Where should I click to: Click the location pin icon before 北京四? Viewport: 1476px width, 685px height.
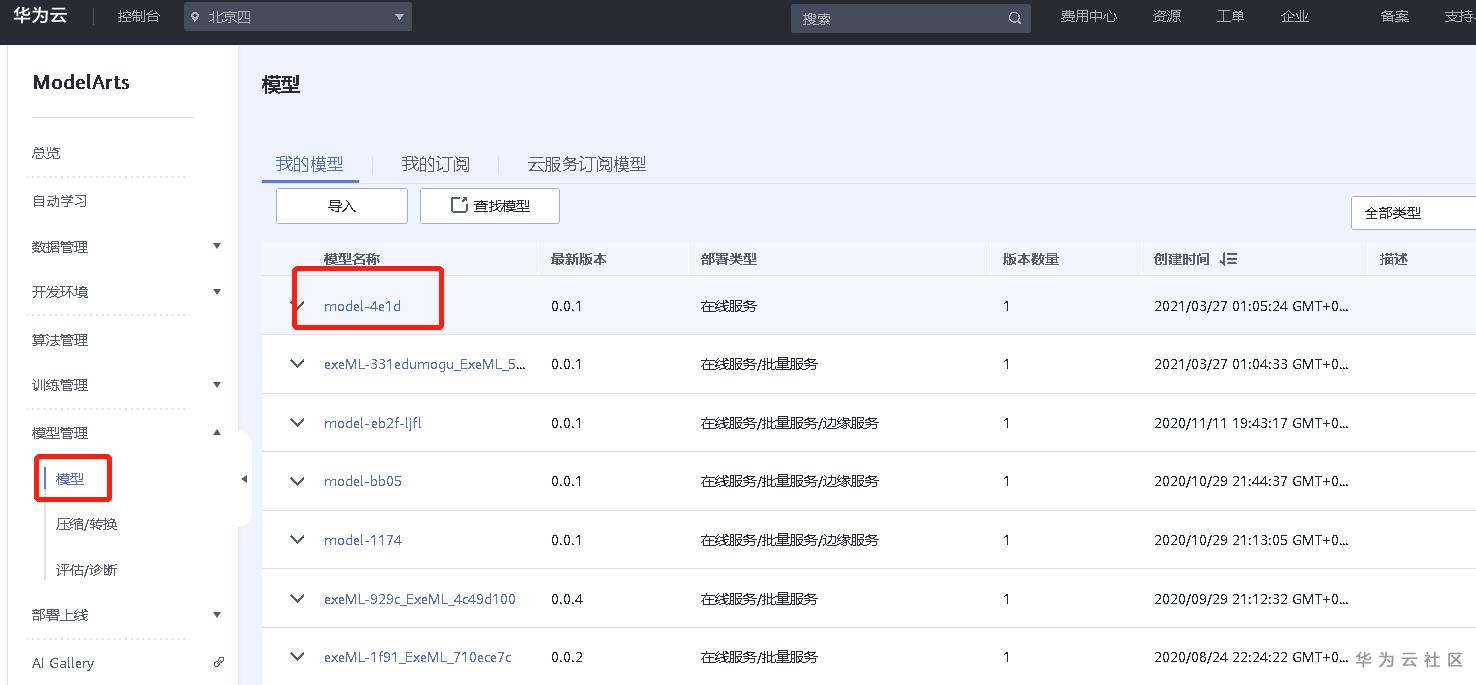pos(194,16)
